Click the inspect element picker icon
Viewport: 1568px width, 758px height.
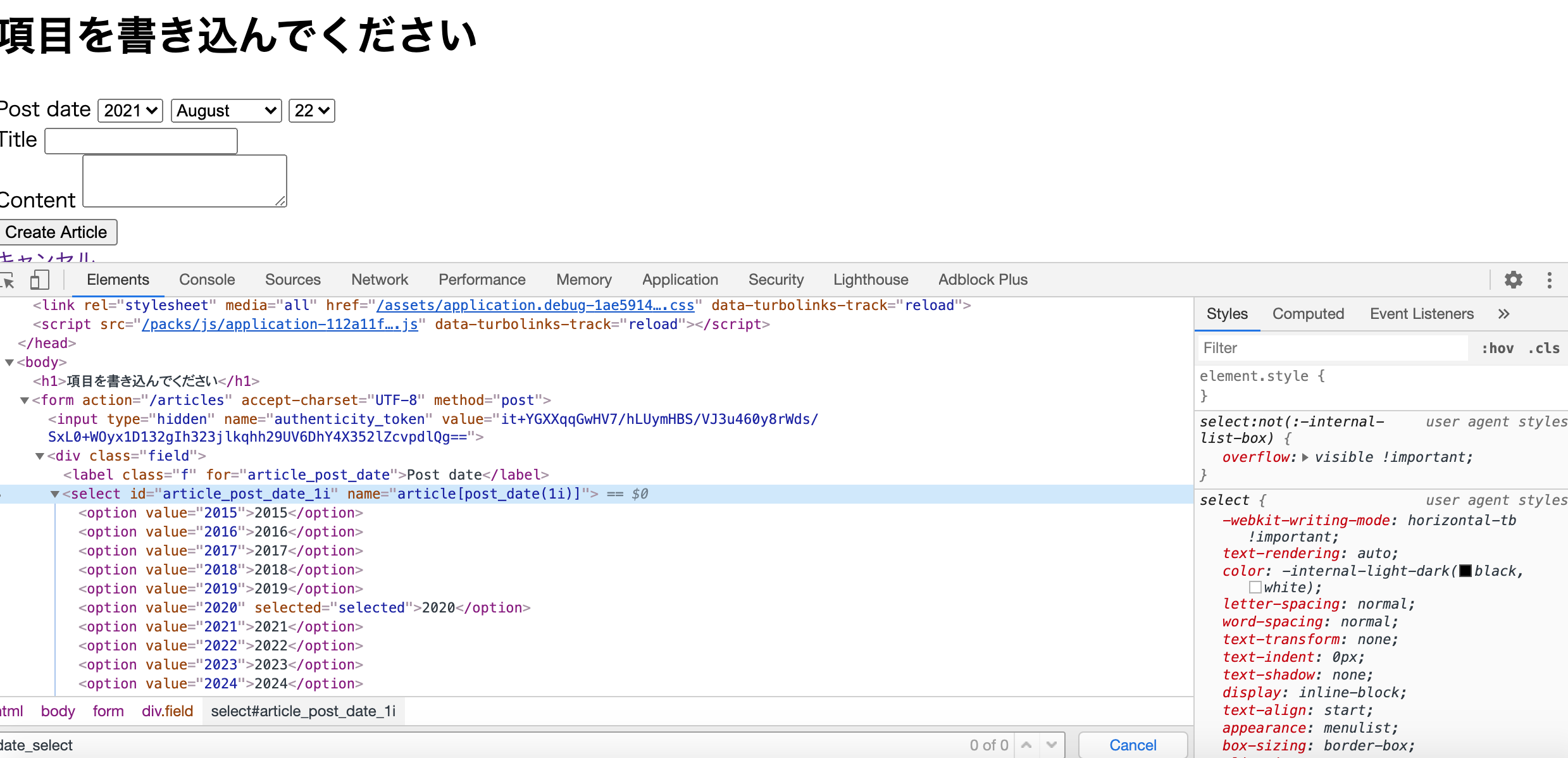click(x=8, y=280)
